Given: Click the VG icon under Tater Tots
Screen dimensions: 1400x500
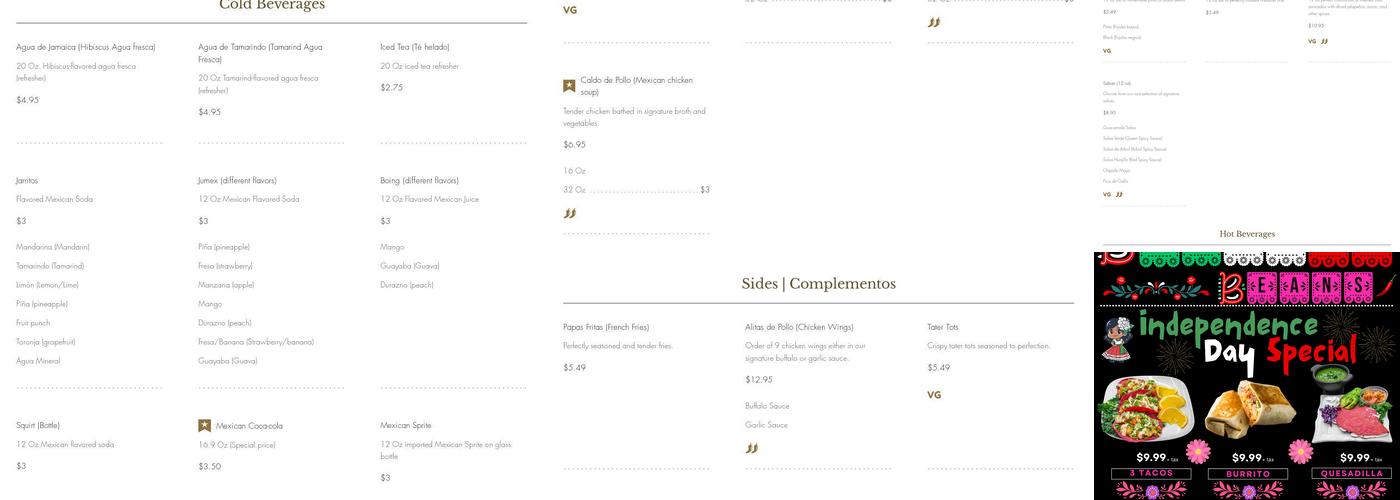Looking at the screenshot, I should [934, 395].
